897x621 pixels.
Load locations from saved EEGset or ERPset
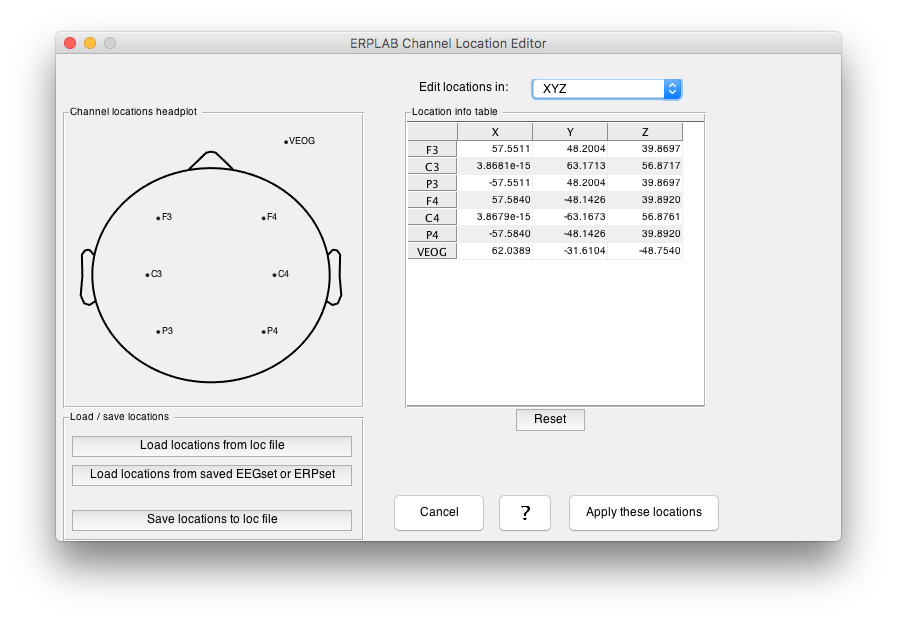click(212, 475)
